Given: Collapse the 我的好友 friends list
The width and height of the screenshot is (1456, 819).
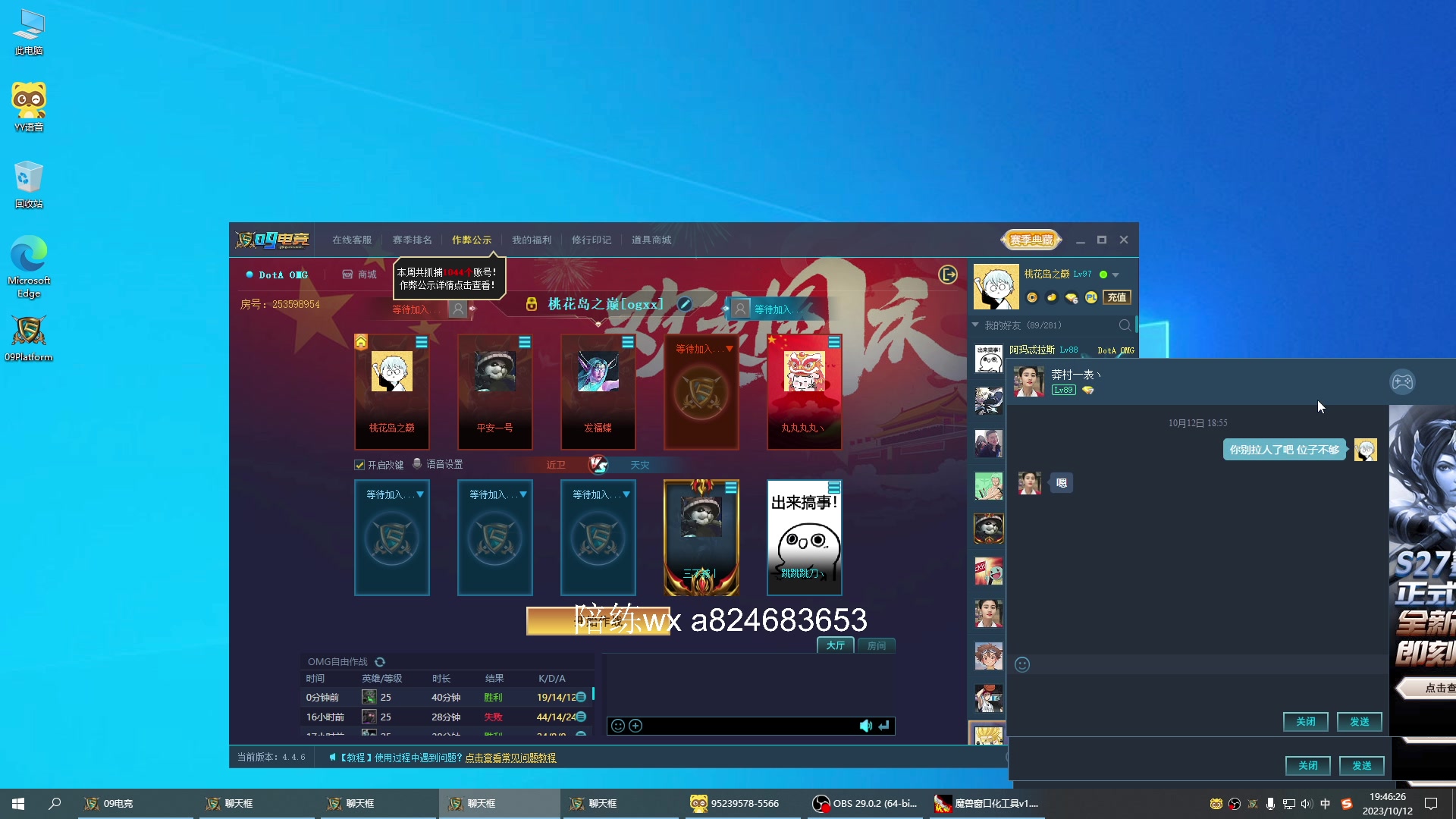Looking at the screenshot, I should point(975,325).
